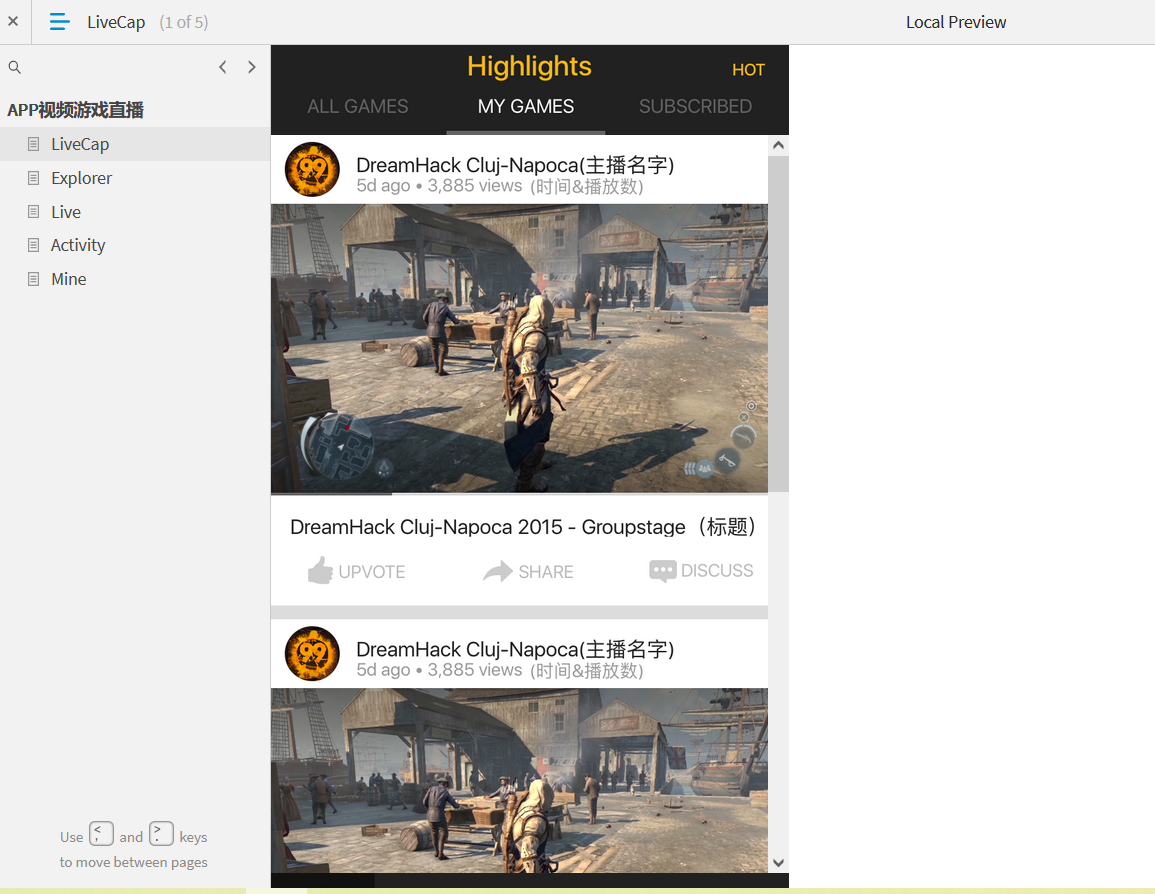
Task: Play the second gameplay video thumbnail
Action: pyautogui.click(x=519, y=781)
